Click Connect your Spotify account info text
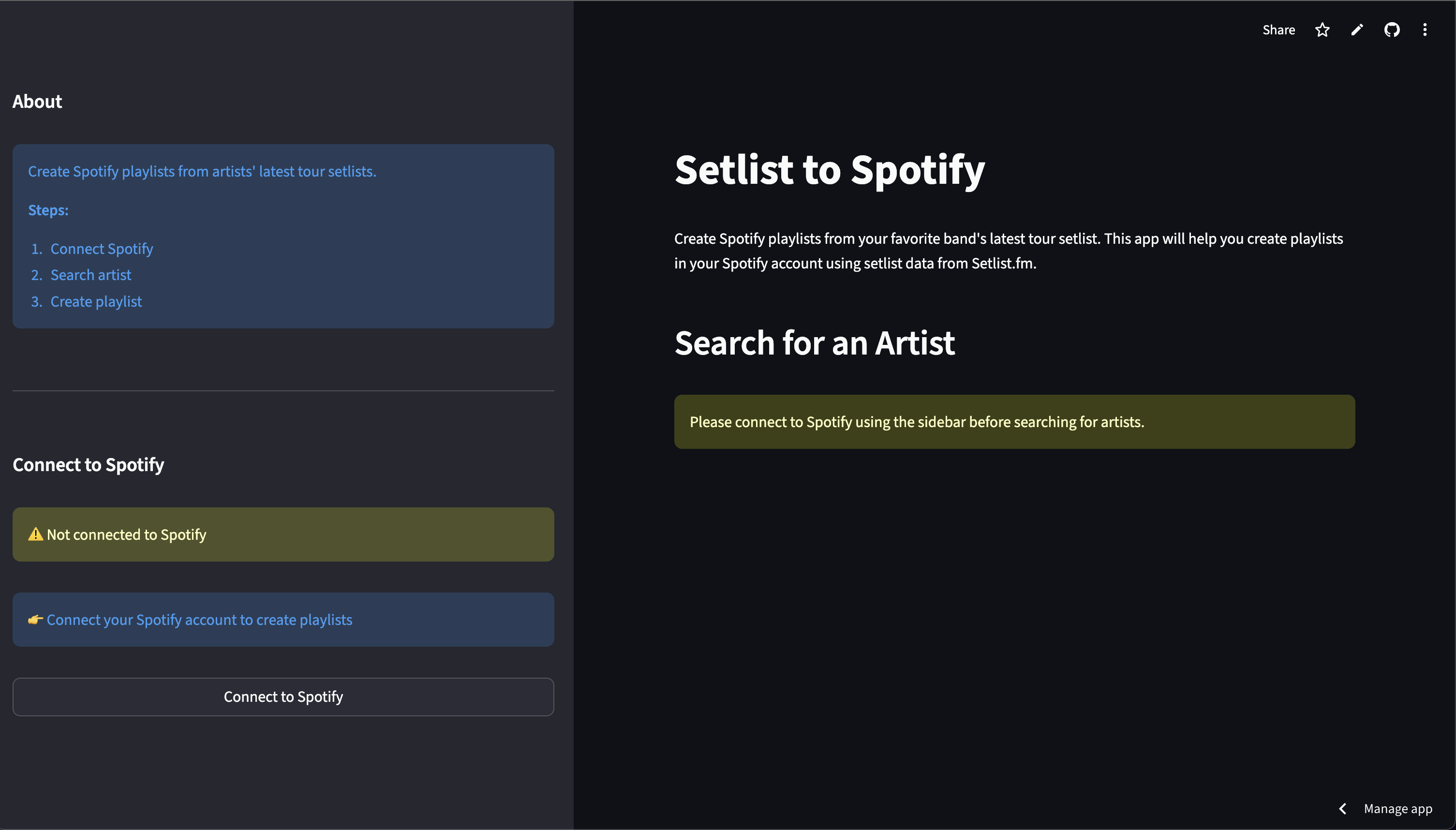 [x=199, y=620]
